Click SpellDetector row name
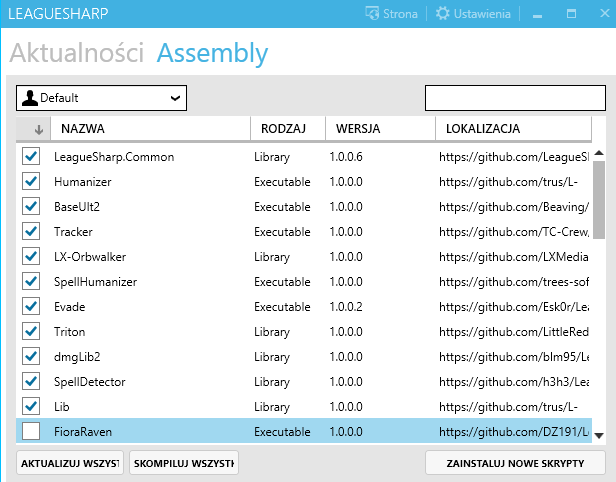 pyautogui.click(x=90, y=382)
